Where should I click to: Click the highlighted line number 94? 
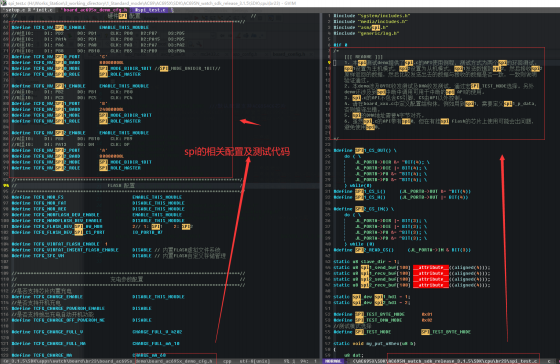(6, 185)
